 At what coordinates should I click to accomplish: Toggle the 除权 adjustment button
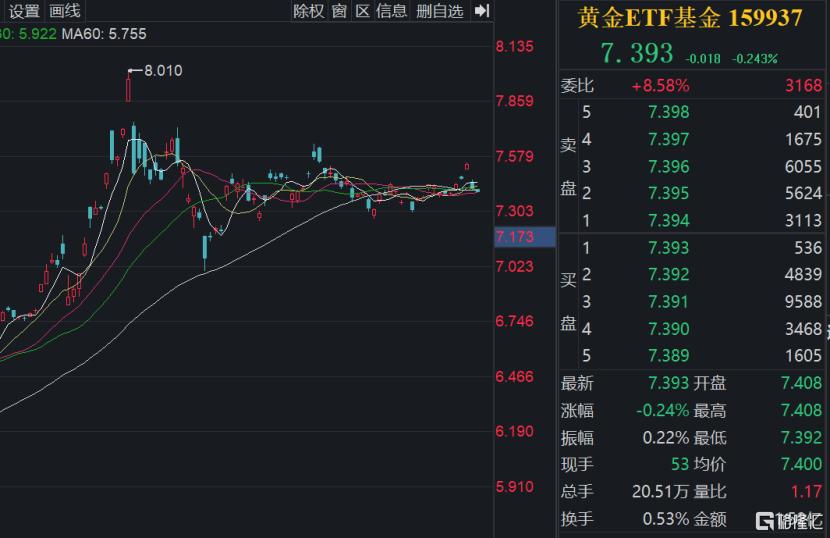coord(309,11)
